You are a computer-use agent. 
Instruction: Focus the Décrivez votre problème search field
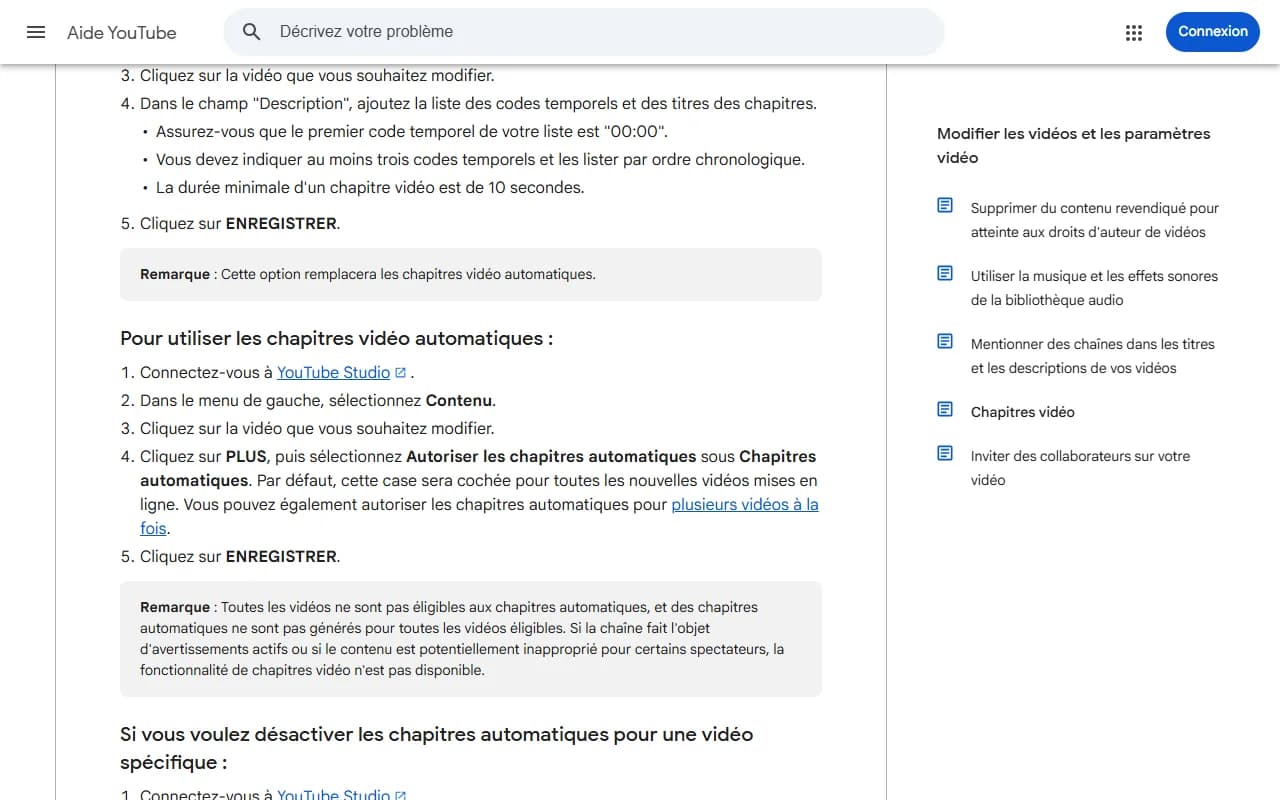pos(584,32)
